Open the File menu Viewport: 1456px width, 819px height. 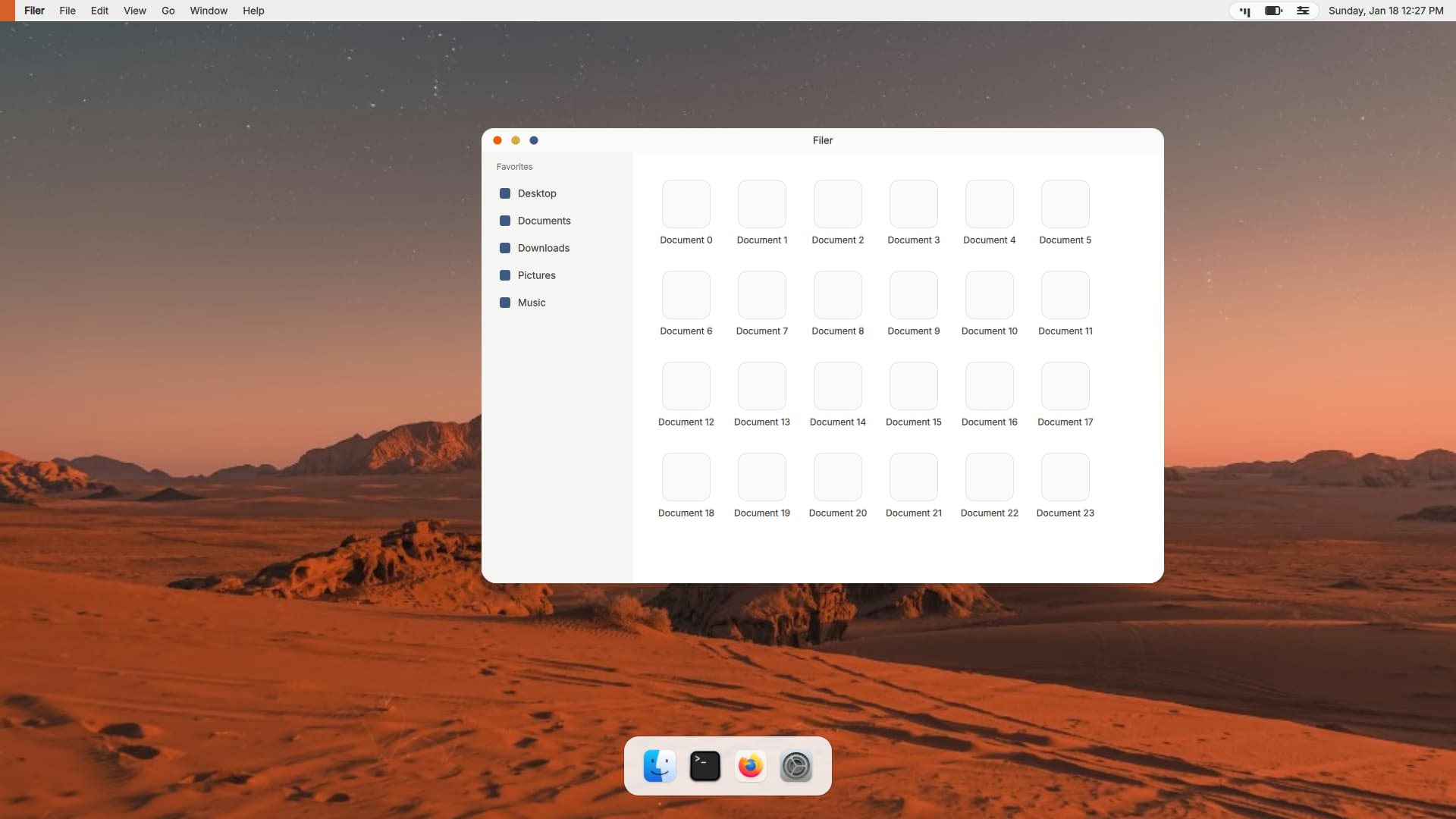67,11
